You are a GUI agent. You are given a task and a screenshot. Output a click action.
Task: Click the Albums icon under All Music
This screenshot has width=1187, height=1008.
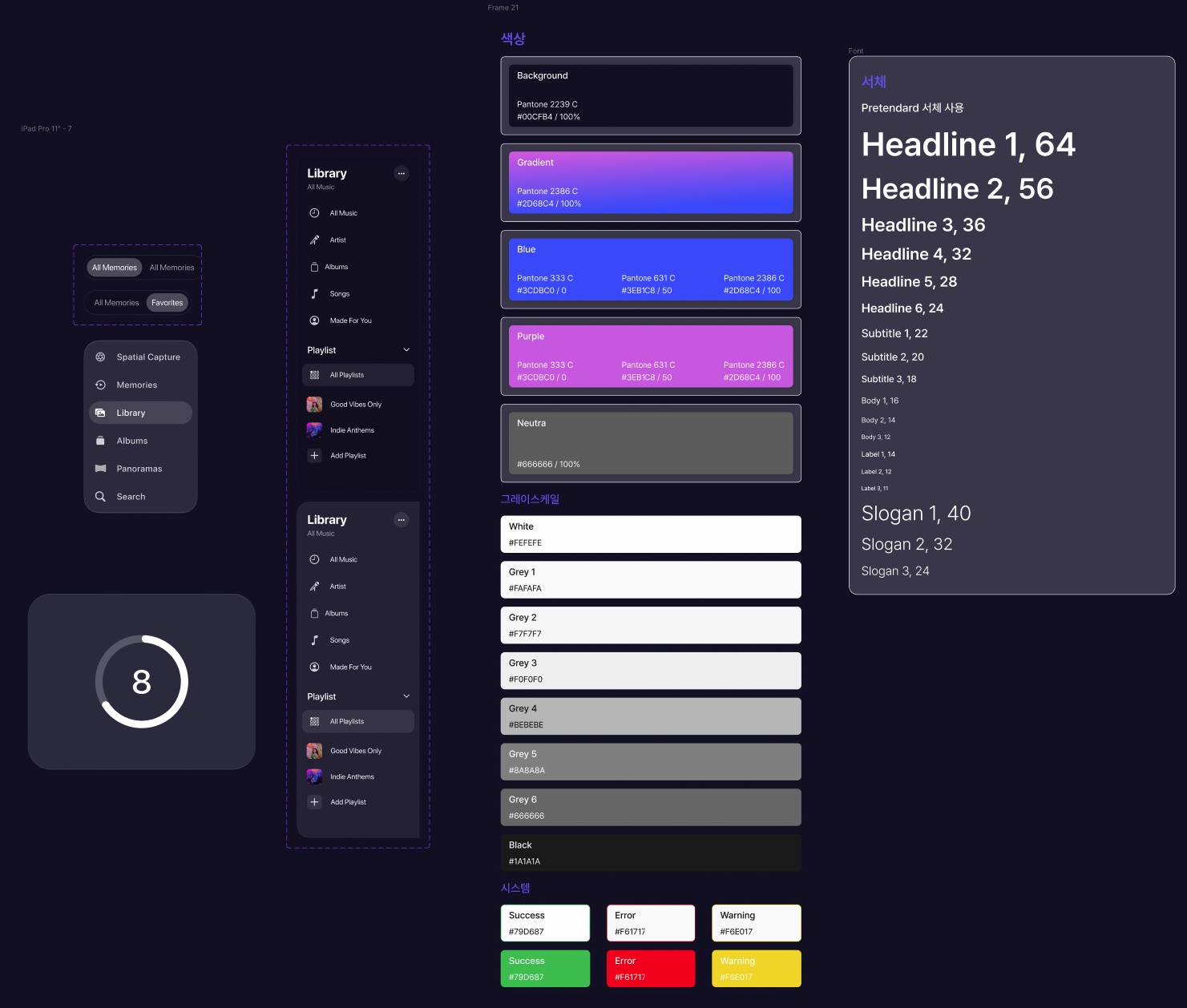[314, 267]
